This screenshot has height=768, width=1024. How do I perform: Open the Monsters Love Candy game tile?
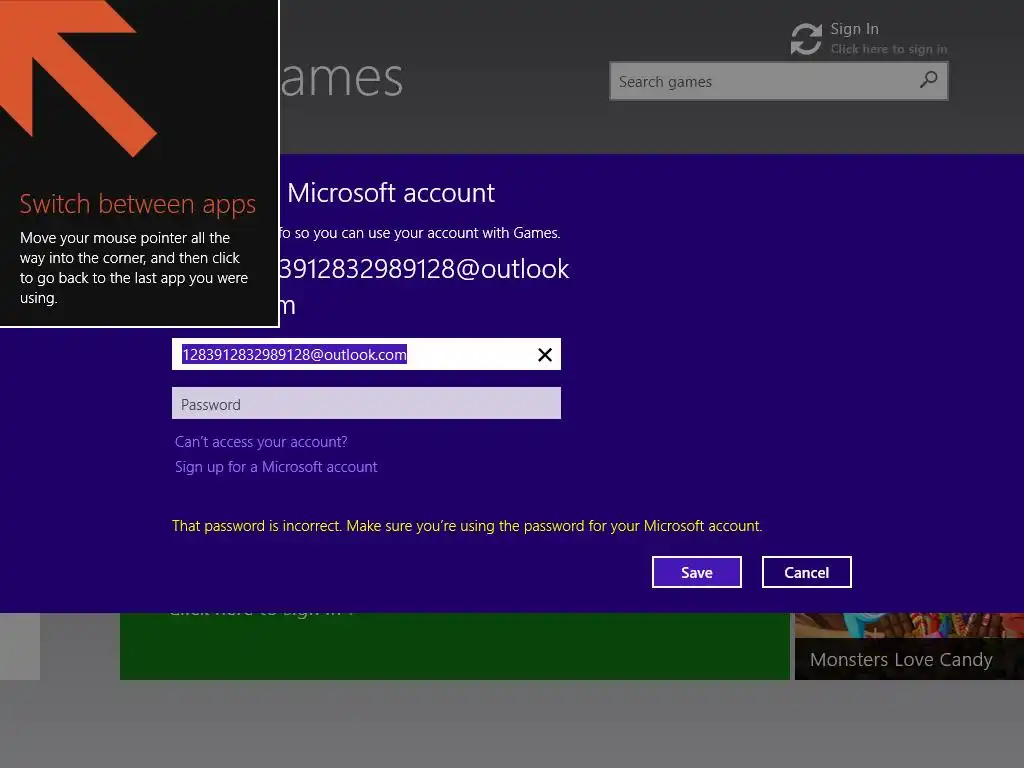909,647
